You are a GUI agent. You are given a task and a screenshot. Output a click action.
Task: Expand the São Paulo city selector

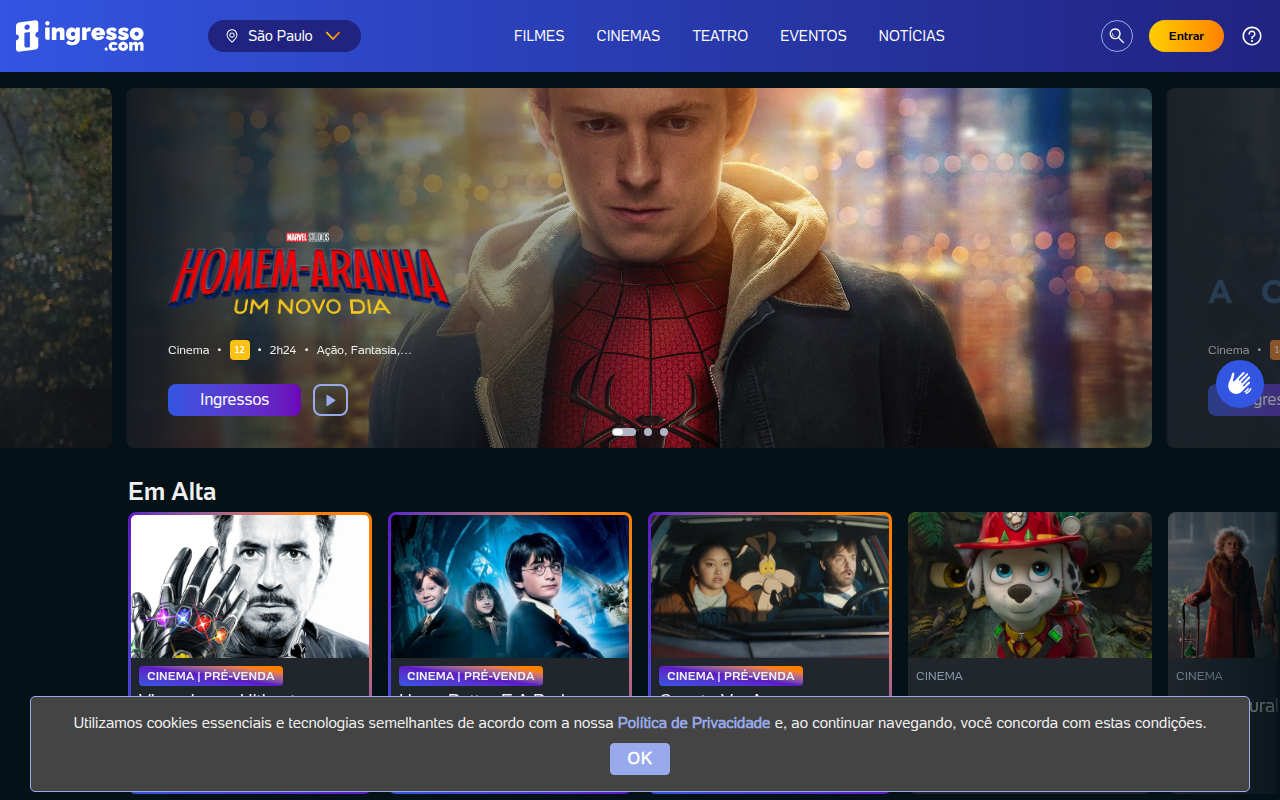click(x=284, y=36)
